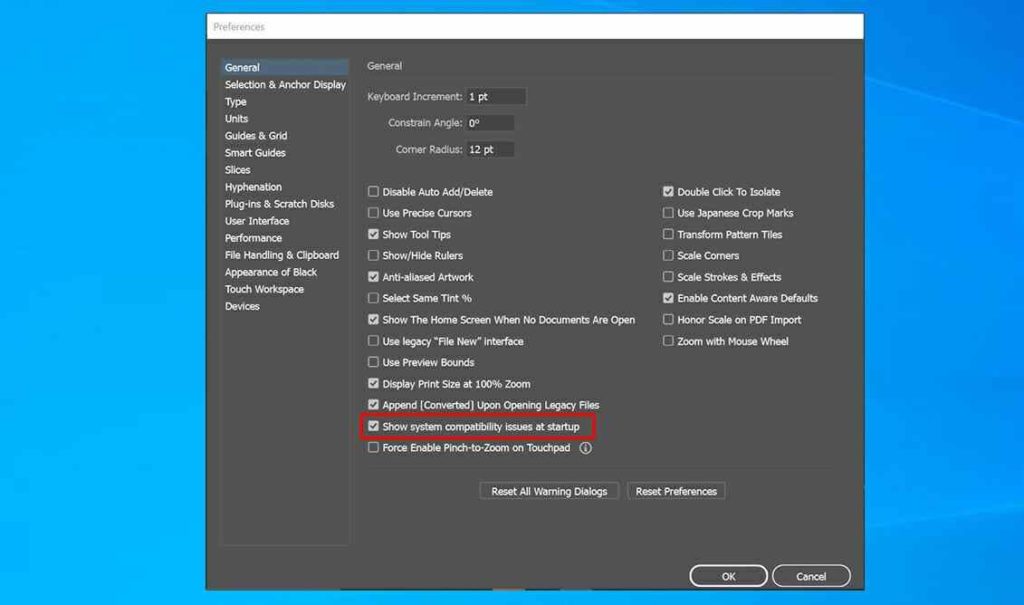Open File Handling & Clipboard section
Image resolution: width=1024 pixels, height=605 pixels.
282,255
